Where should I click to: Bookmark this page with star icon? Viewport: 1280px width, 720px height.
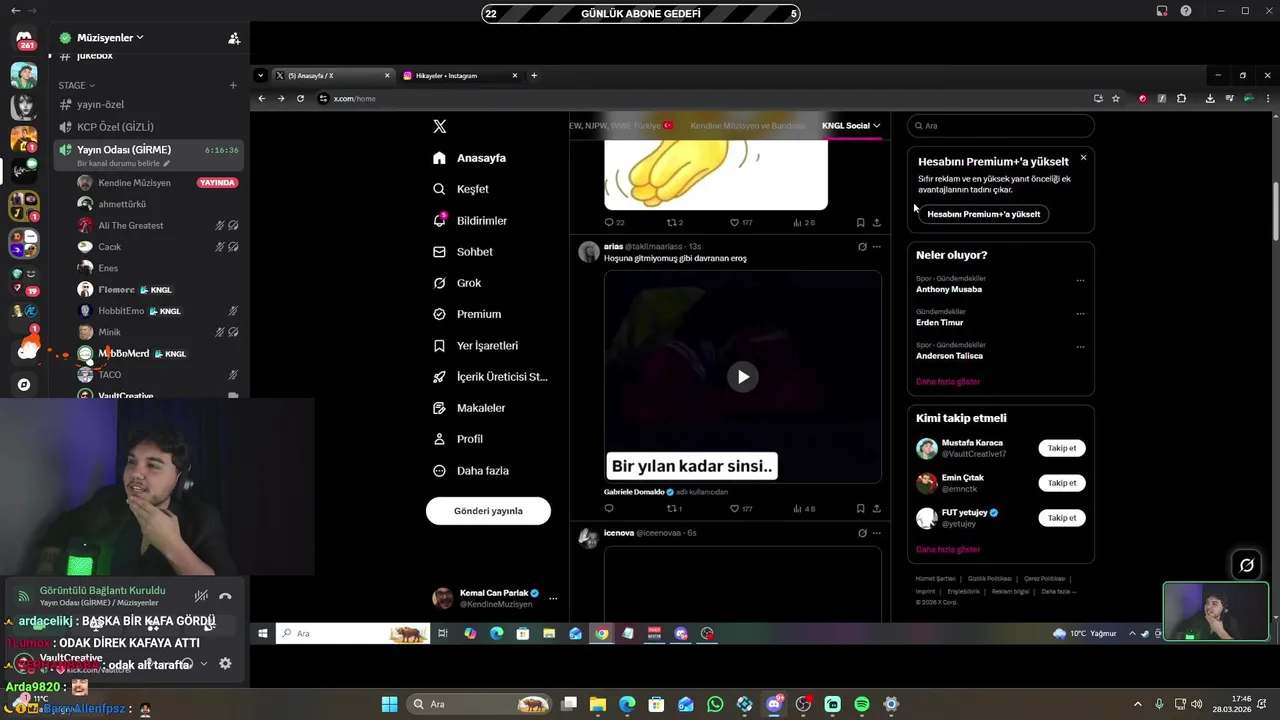pos(1116,98)
